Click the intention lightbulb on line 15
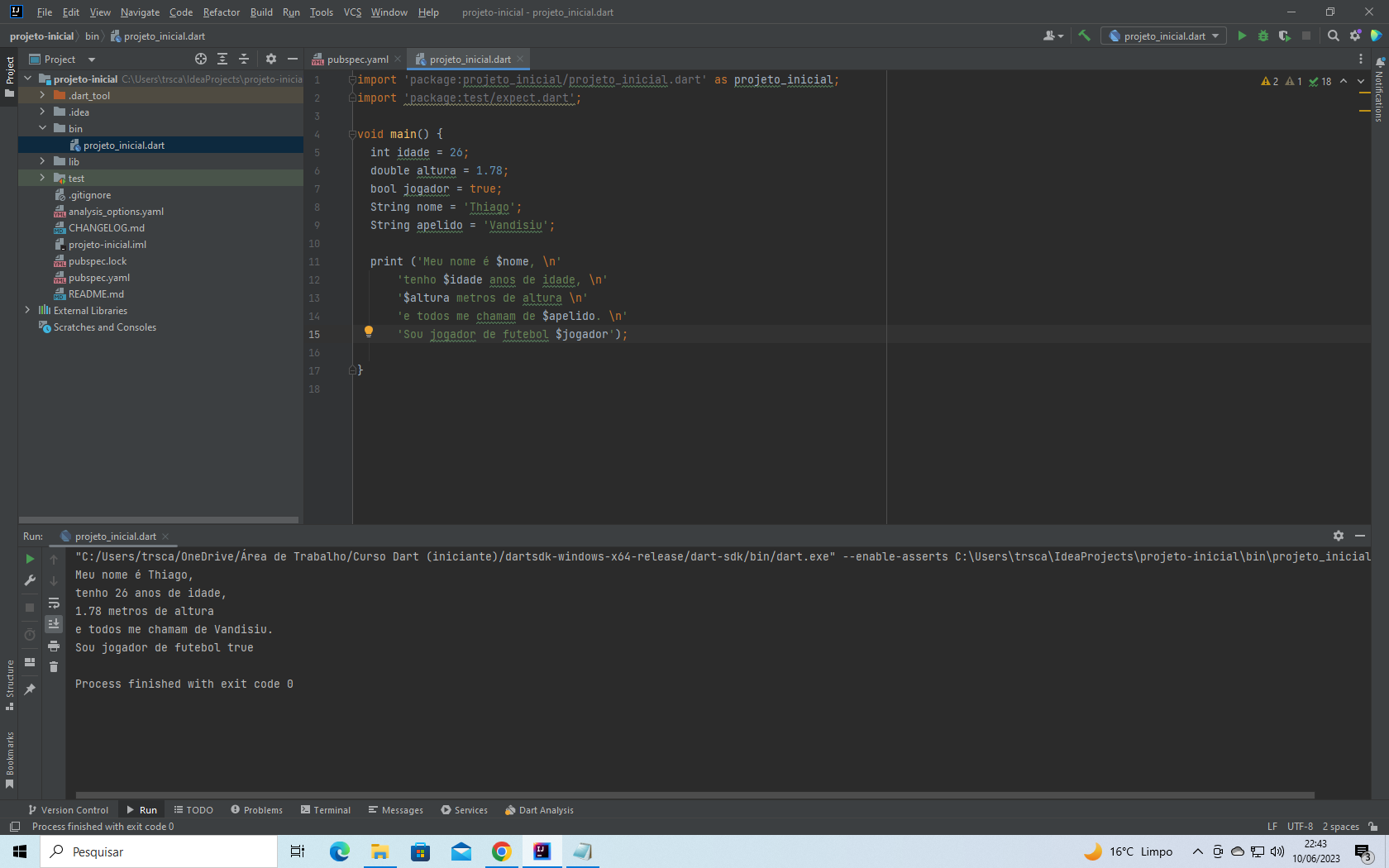 click(369, 331)
